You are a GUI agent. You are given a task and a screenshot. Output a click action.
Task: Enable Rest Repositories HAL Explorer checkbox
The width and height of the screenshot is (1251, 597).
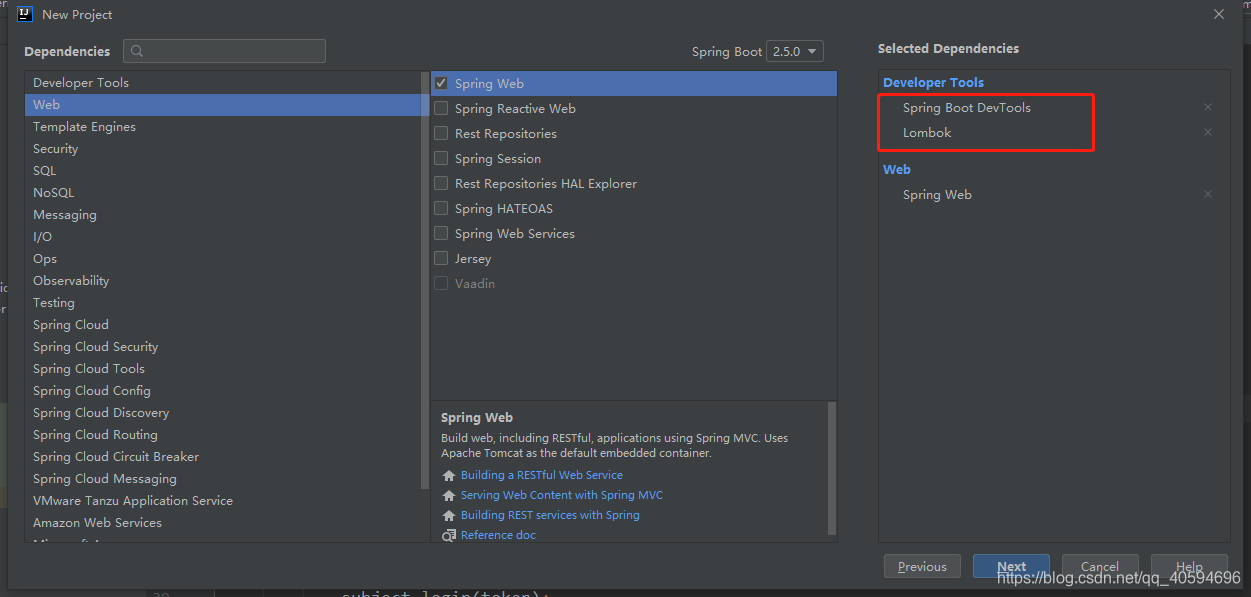coord(441,183)
